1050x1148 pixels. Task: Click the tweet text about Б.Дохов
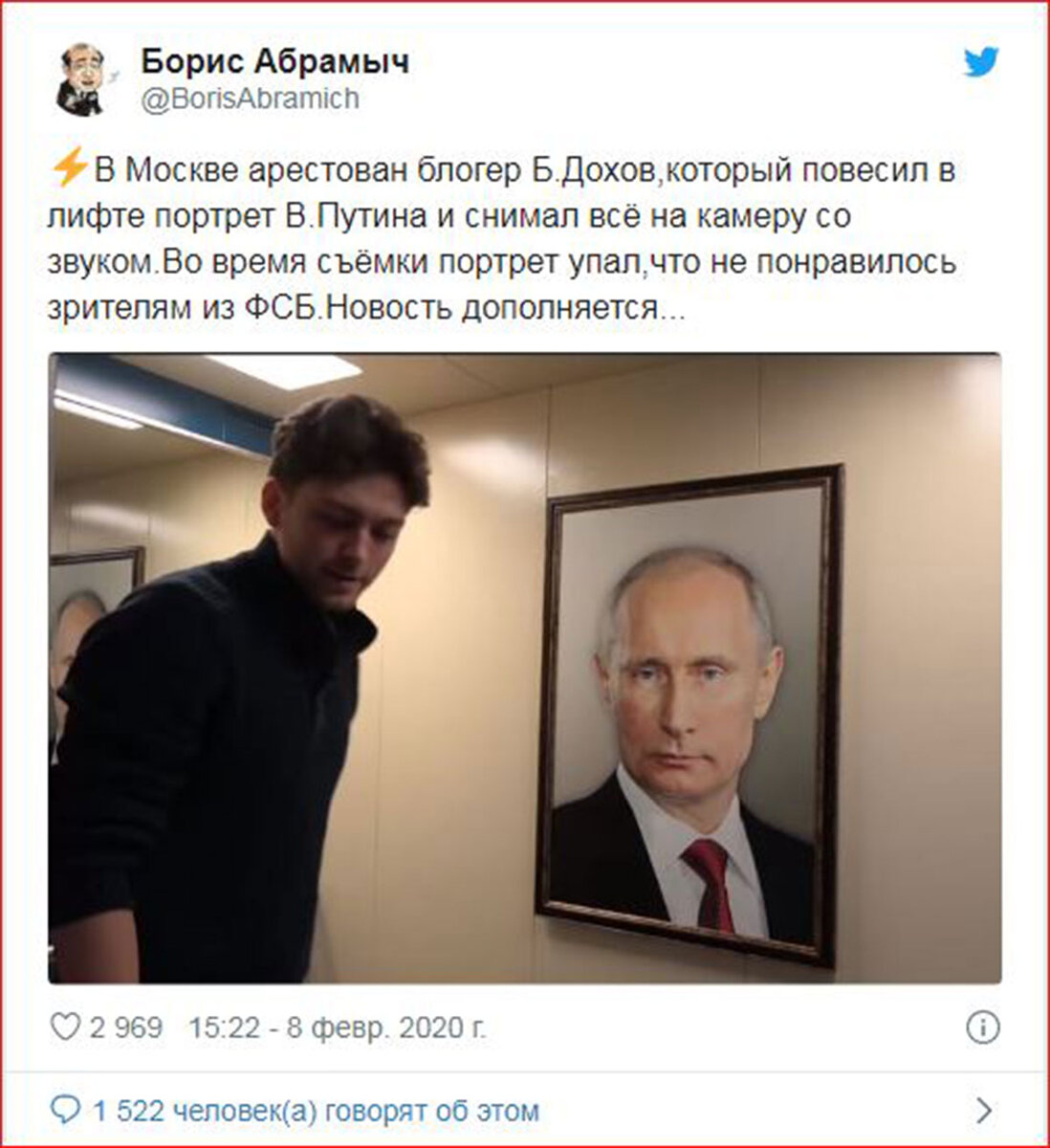(x=502, y=238)
